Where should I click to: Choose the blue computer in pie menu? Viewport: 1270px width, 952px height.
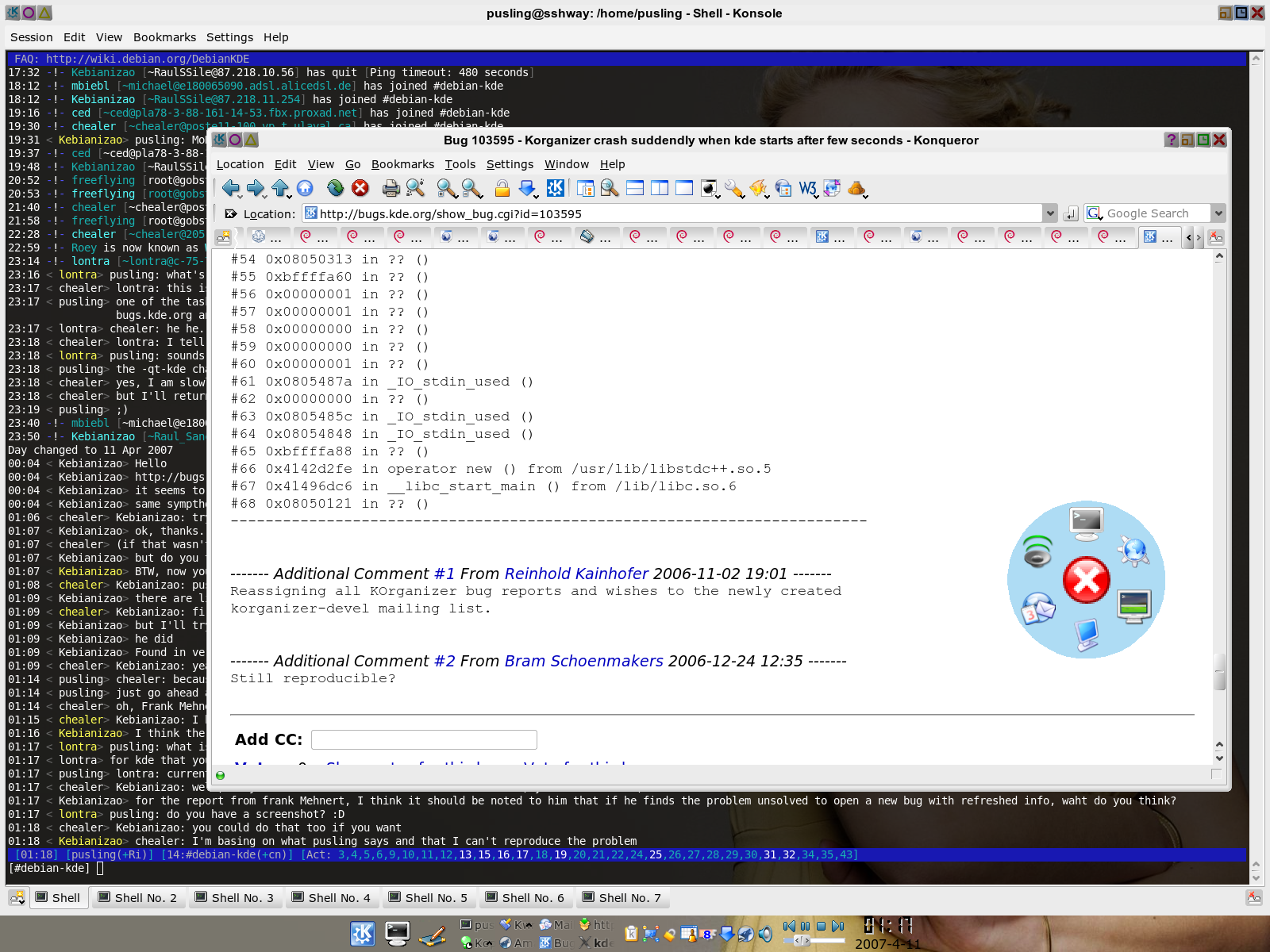(x=1087, y=635)
